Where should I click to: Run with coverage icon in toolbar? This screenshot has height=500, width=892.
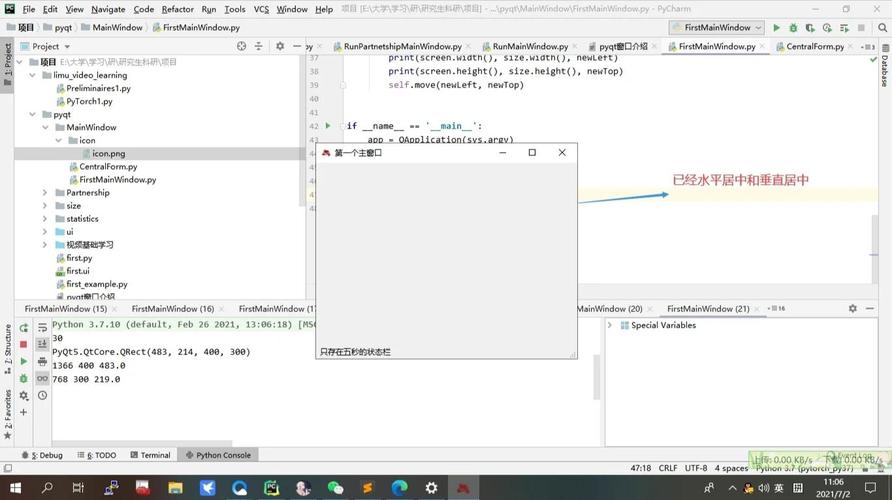coord(810,27)
